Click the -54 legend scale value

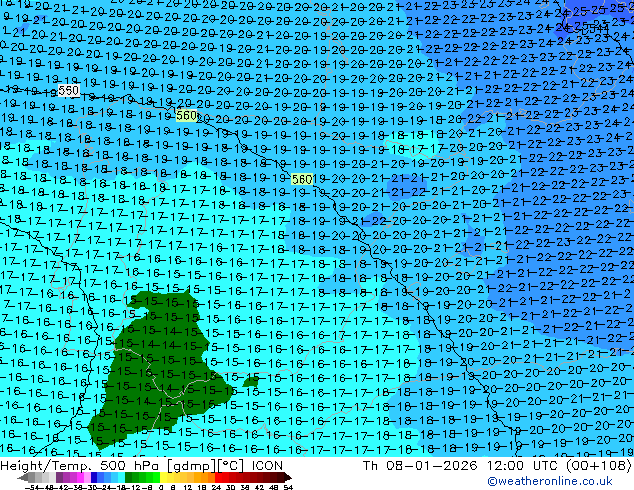tap(34, 487)
